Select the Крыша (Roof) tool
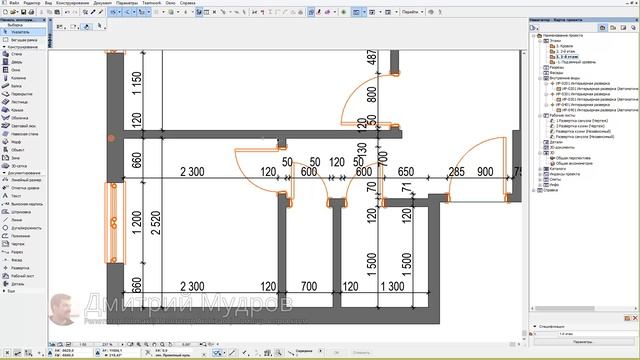 pyautogui.click(x=23, y=110)
